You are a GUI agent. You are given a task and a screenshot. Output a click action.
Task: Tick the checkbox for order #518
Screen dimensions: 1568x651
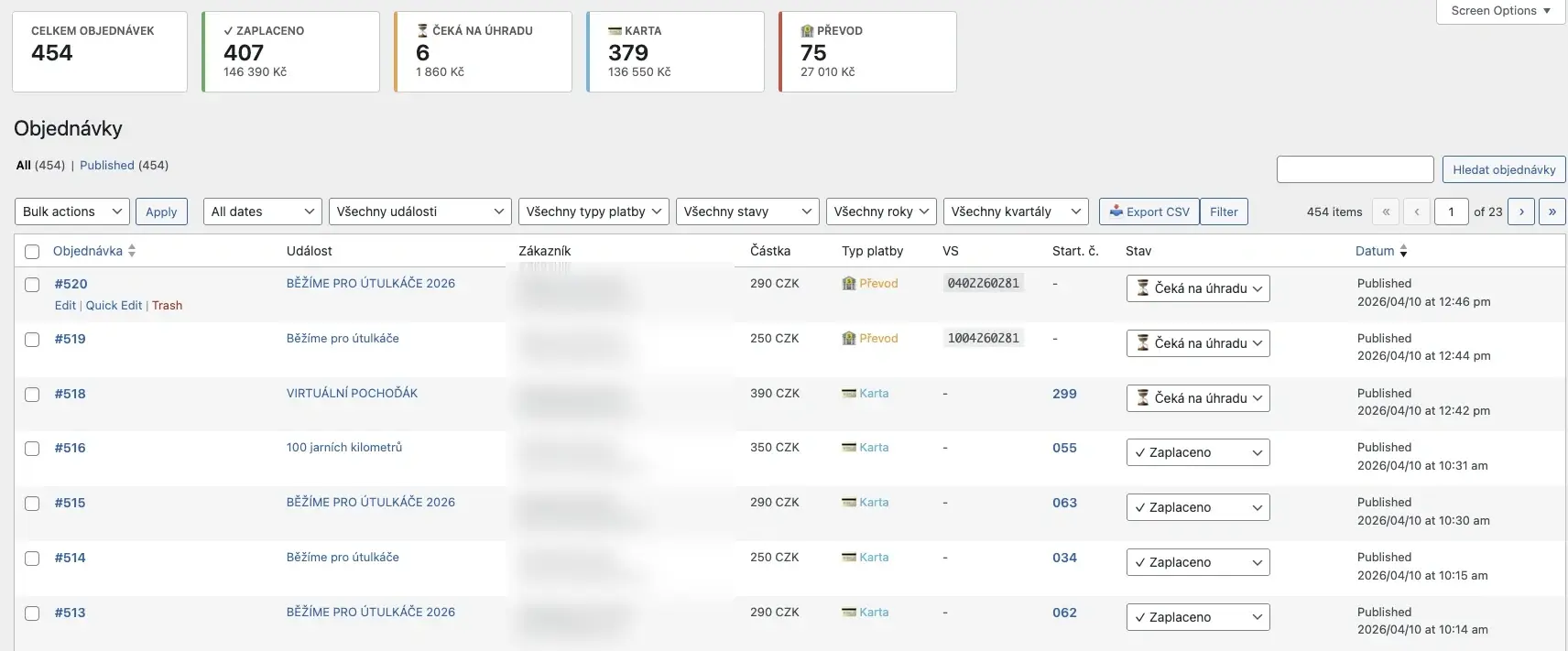(32, 395)
